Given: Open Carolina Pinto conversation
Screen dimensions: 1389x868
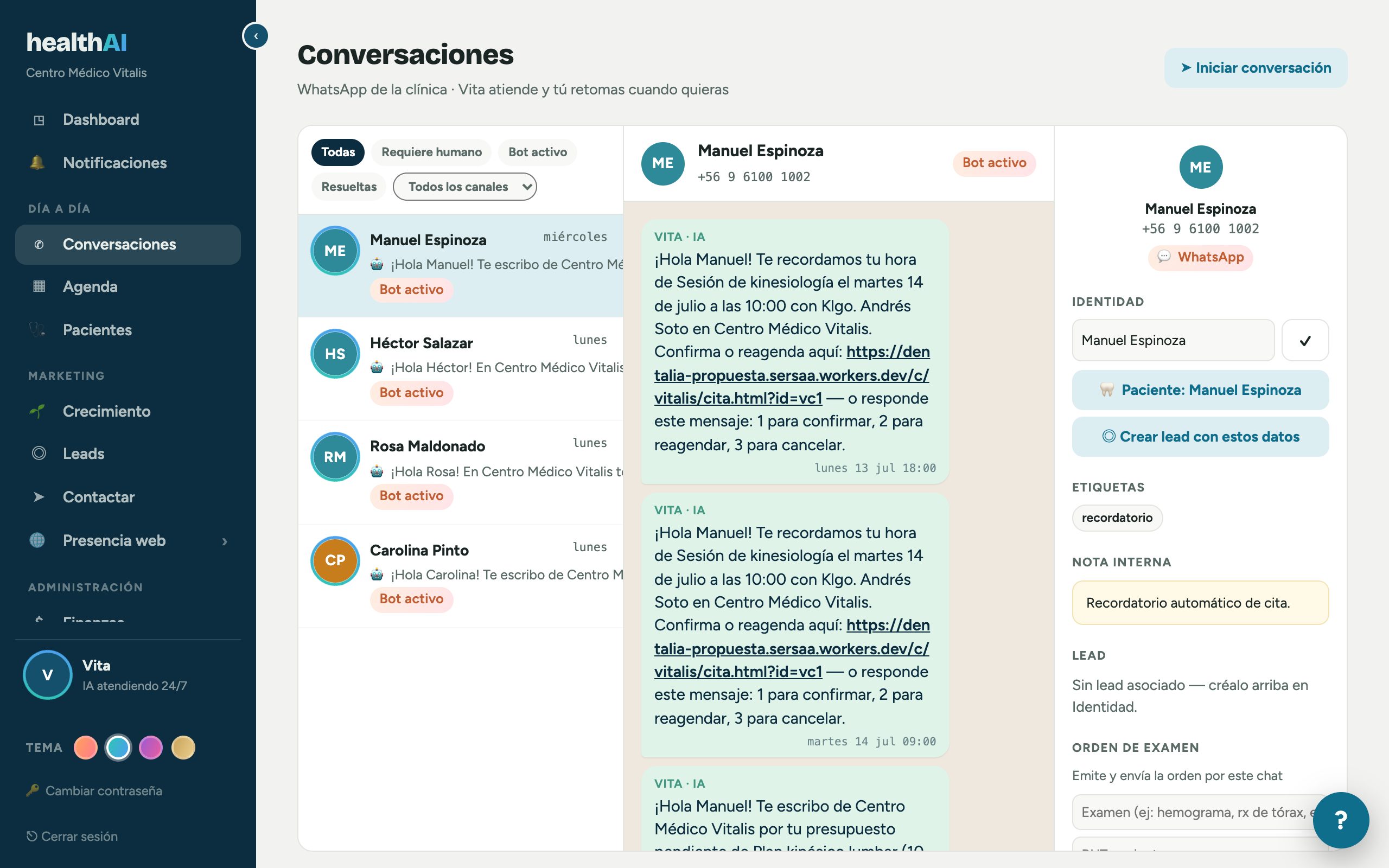Looking at the screenshot, I should pyautogui.click(x=460, y=576).
